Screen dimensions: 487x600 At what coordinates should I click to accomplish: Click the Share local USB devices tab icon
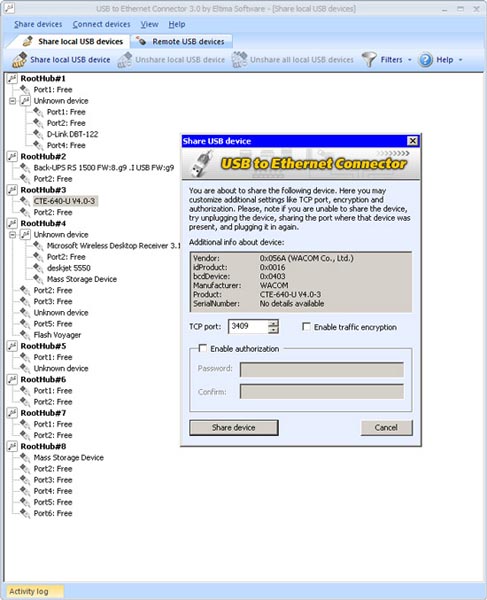[x=27, y=41]
